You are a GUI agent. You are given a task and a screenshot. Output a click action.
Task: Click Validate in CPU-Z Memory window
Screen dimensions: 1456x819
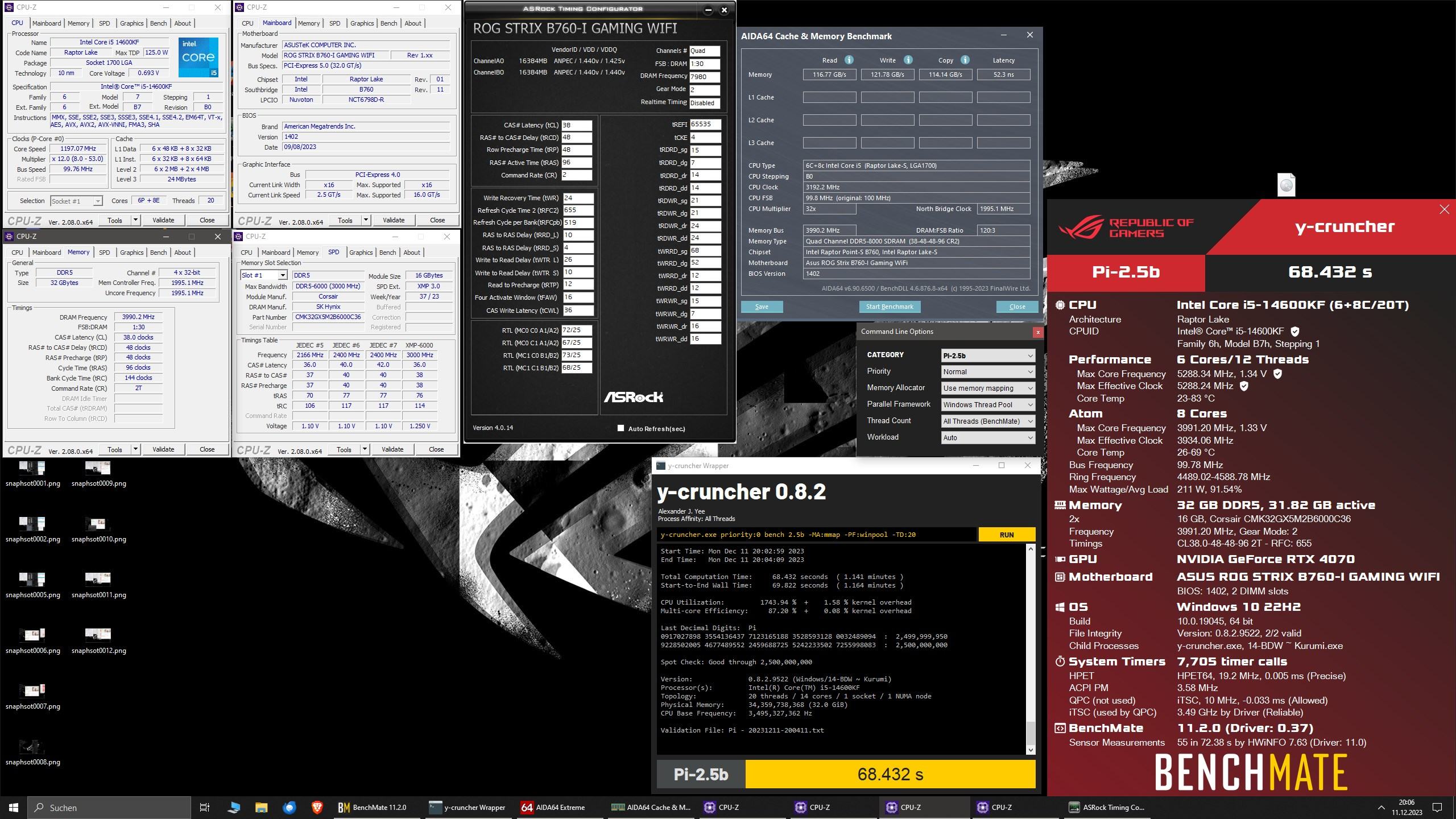click(163, 449)
